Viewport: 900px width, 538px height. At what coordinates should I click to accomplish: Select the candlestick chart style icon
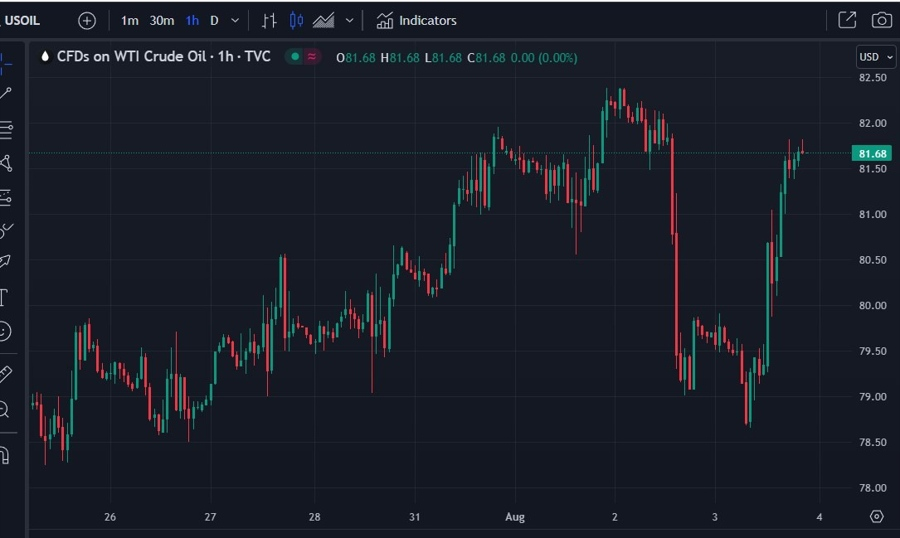(x=296, y=20)
